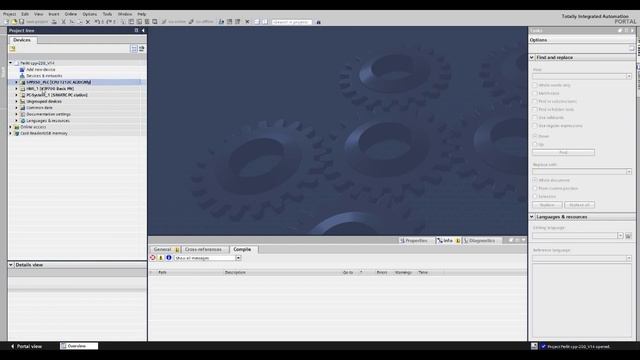
Task: Select the Compile tab
Action: [x=242, y=249]
